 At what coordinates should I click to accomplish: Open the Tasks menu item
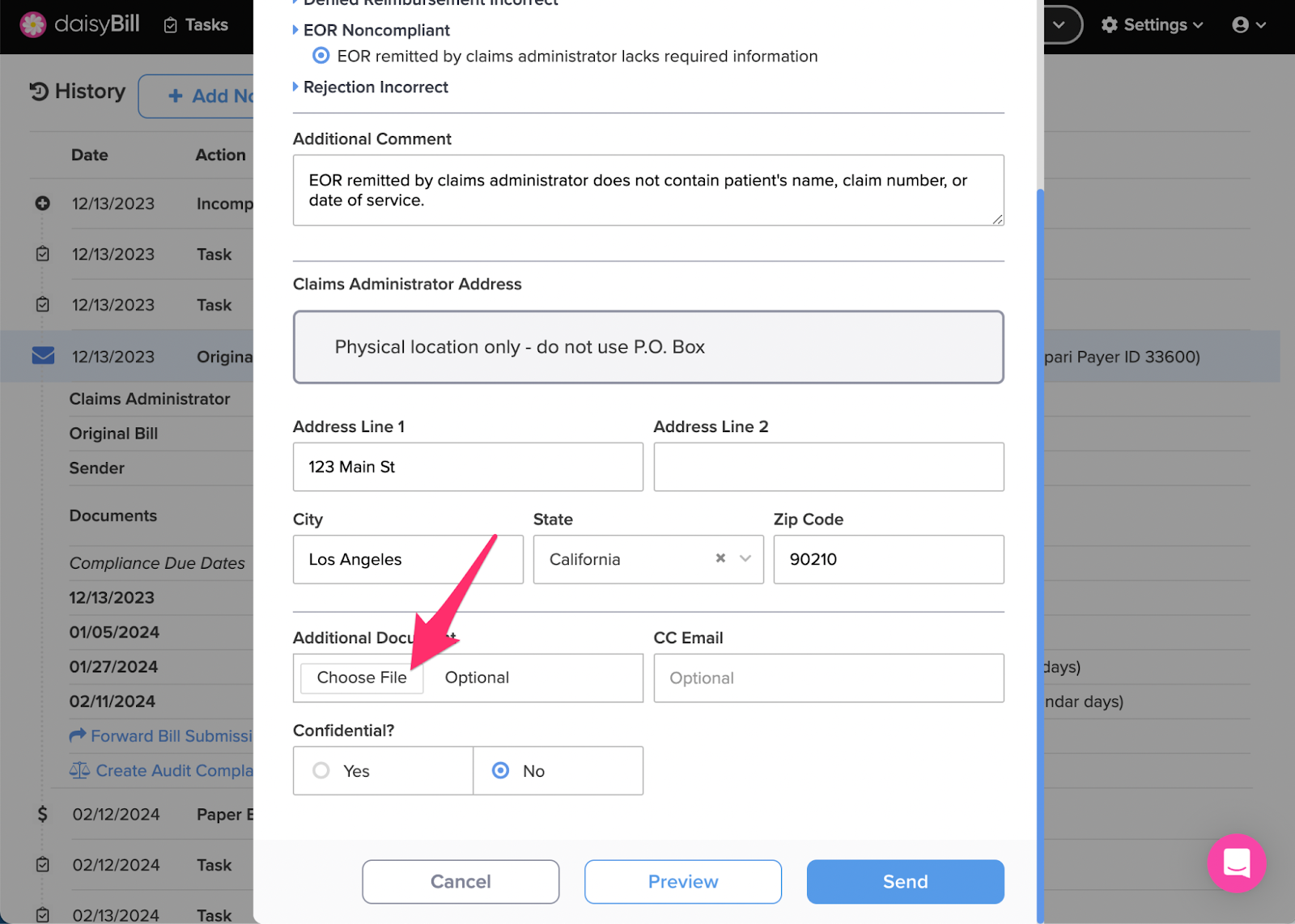[196, 25]
